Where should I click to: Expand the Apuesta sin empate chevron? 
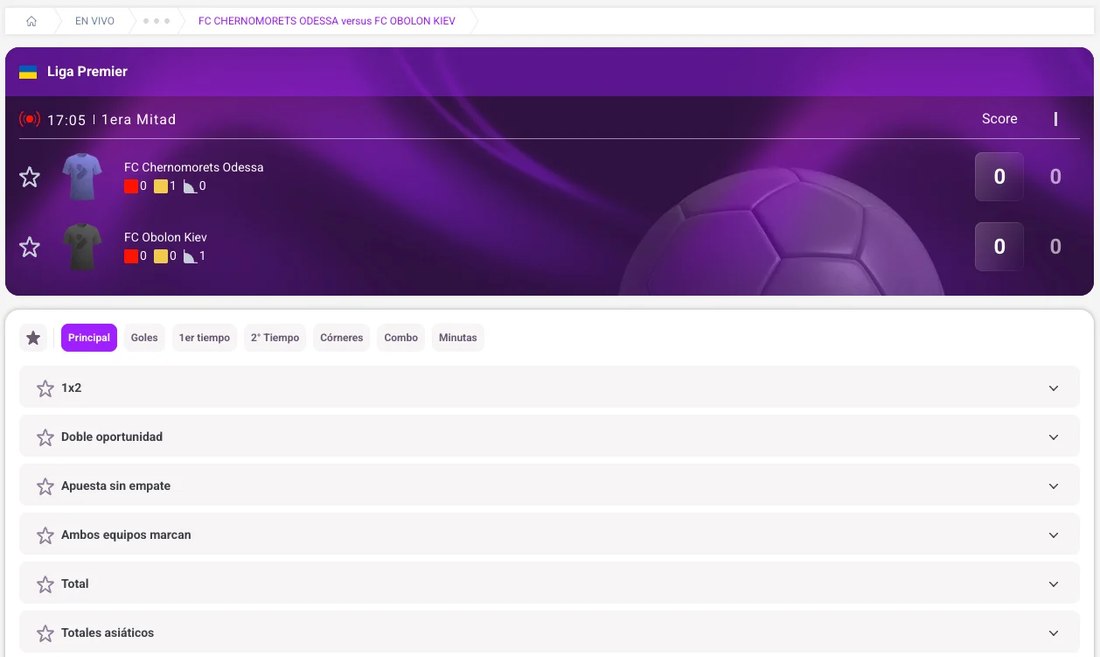(x=1054, y=487)
